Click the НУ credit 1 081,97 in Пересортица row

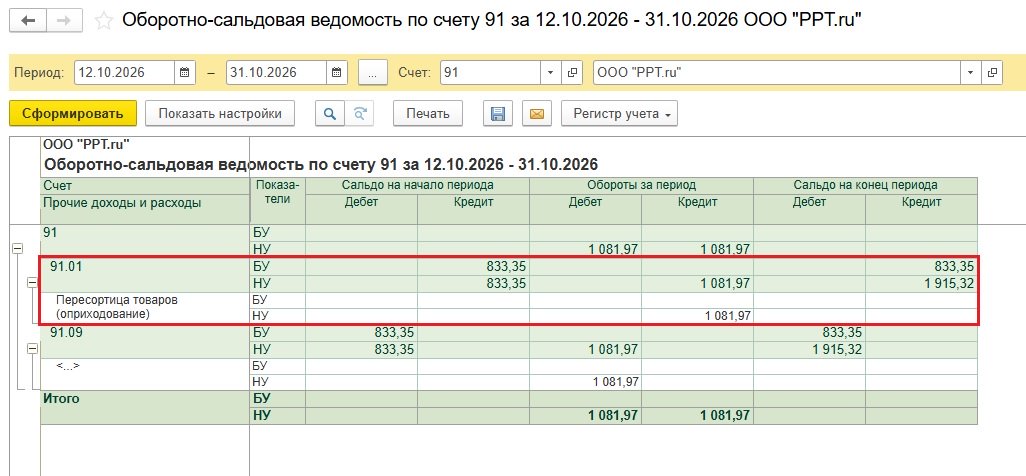click(x=727, y=316)
